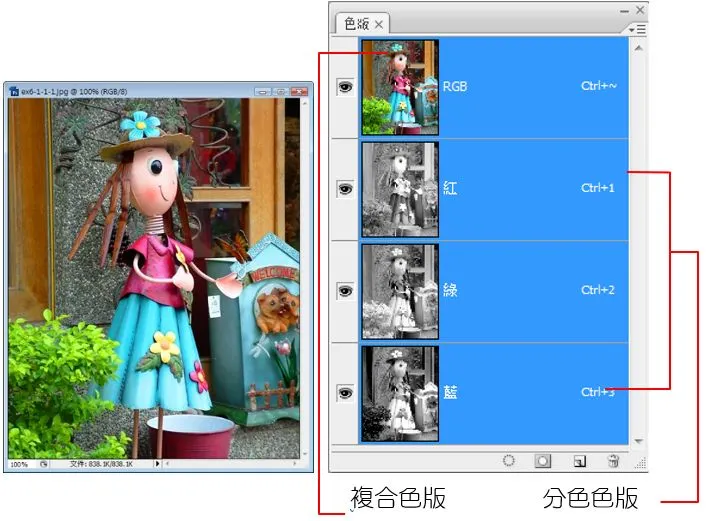Click the 紅 channel name label
The width and height of the screenshot is (706, 521).
pos(450,188)
